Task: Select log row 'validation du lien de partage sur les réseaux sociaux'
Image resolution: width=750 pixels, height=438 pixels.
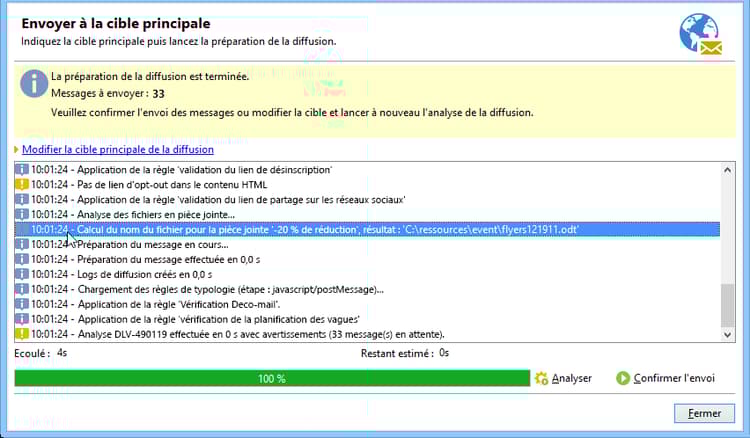Action: pos(367,199)
